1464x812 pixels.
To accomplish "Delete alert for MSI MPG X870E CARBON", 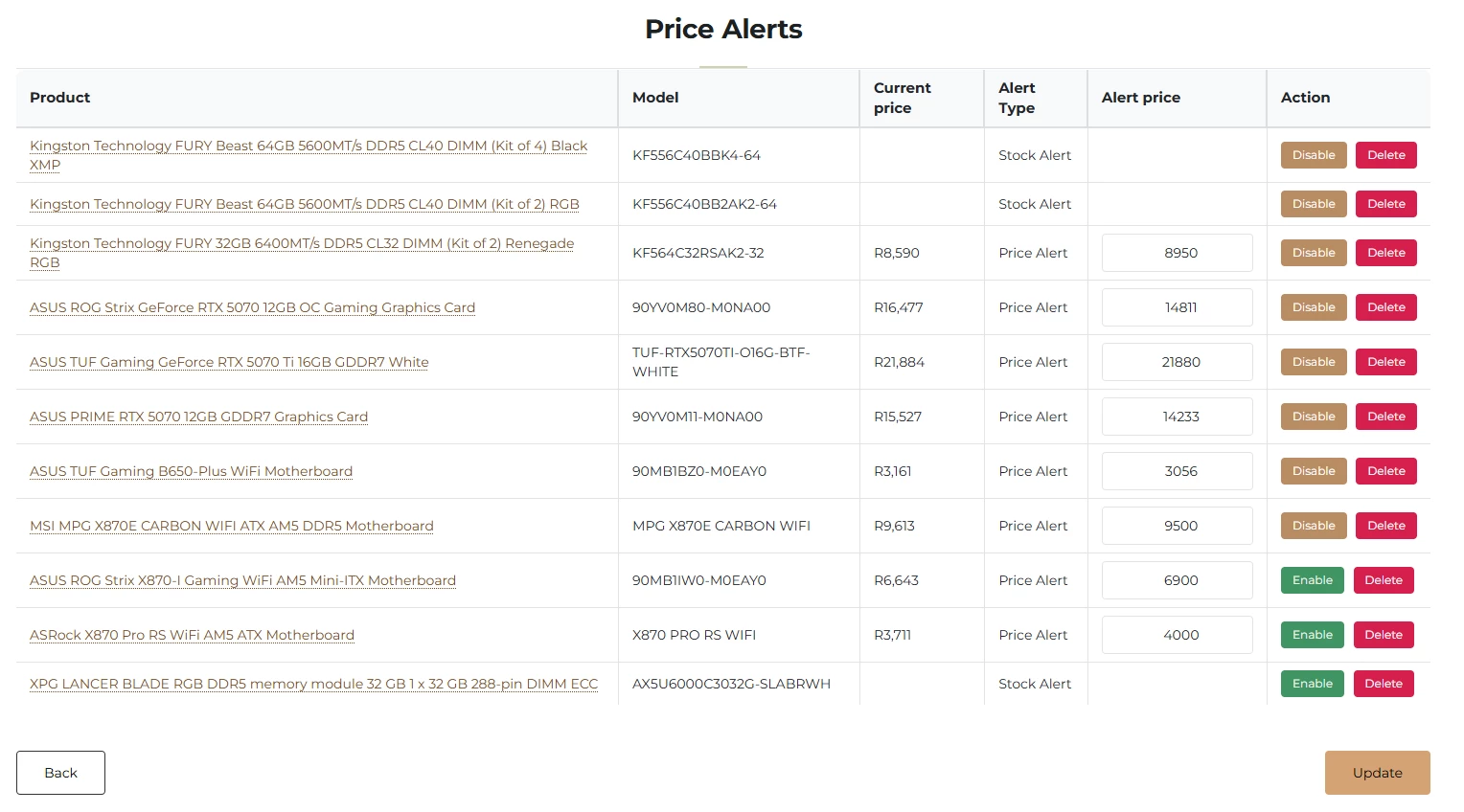I will [x=1386, y=526].
